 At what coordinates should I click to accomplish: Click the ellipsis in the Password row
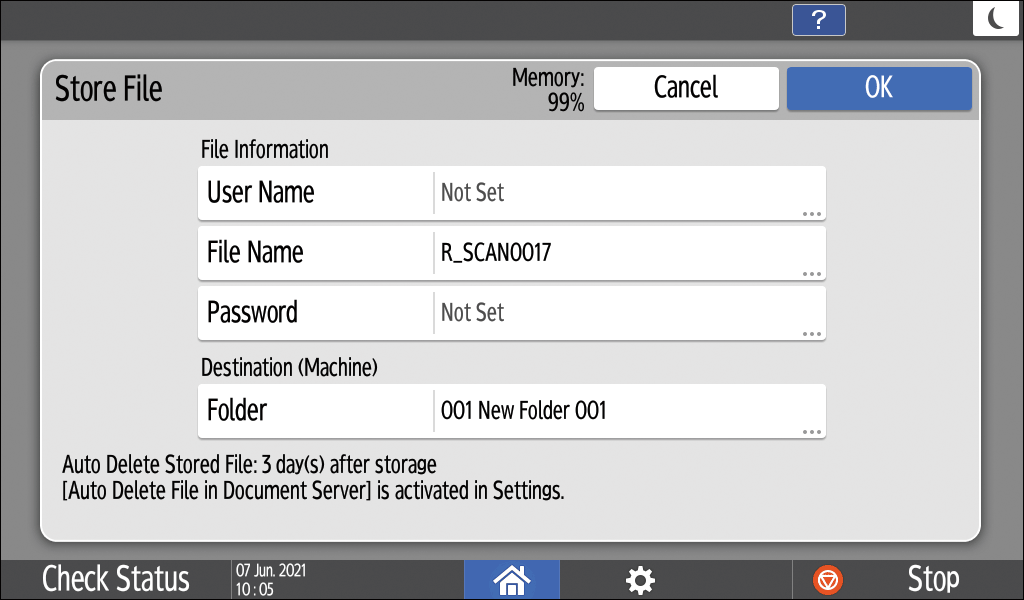[x=811, y=333]
